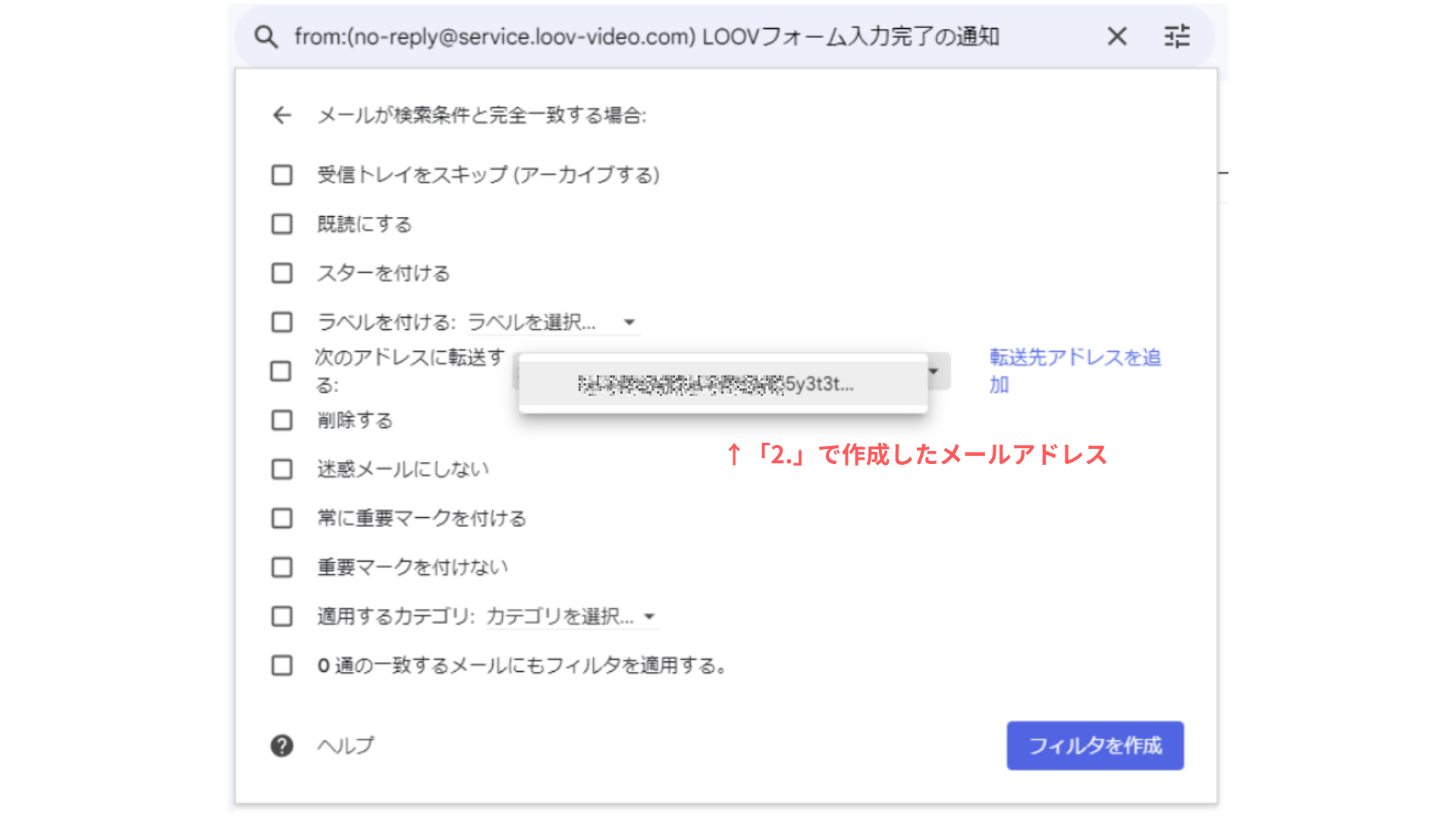Enable 常に重要マークを付ける checkbox
Viewport: 1456px width, 819px height.
pos(282,518)
